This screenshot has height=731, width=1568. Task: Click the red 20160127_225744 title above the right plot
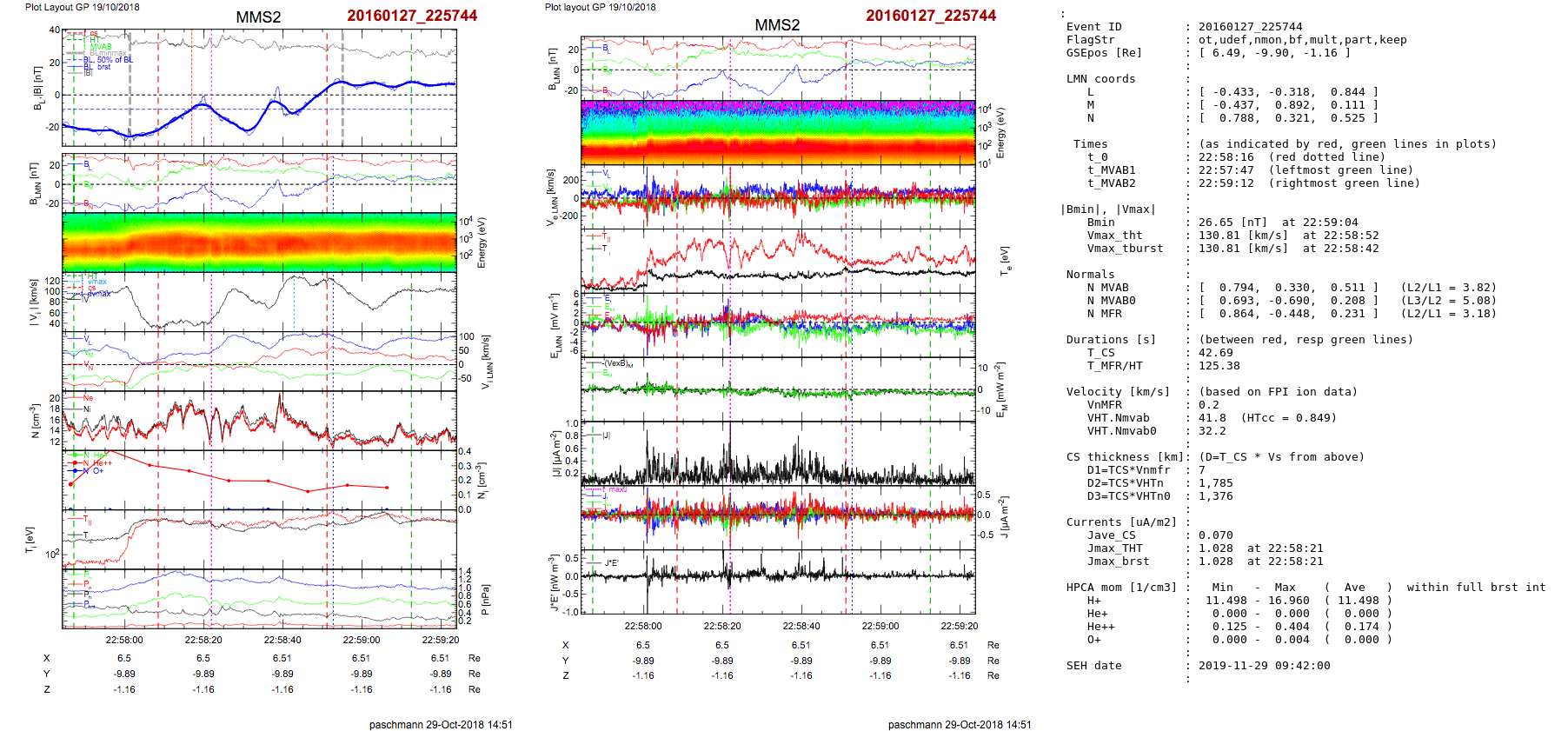coord(931,16)
